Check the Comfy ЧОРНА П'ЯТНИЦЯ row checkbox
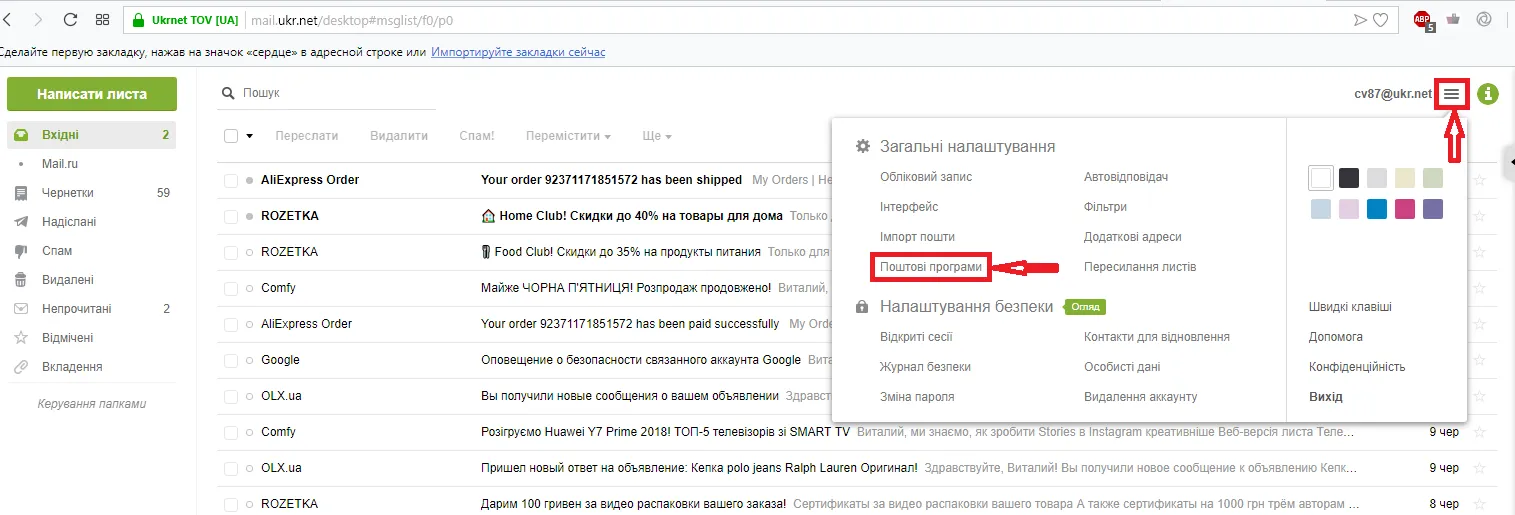This screenshot has height=515, width=1515. (231, 288)
